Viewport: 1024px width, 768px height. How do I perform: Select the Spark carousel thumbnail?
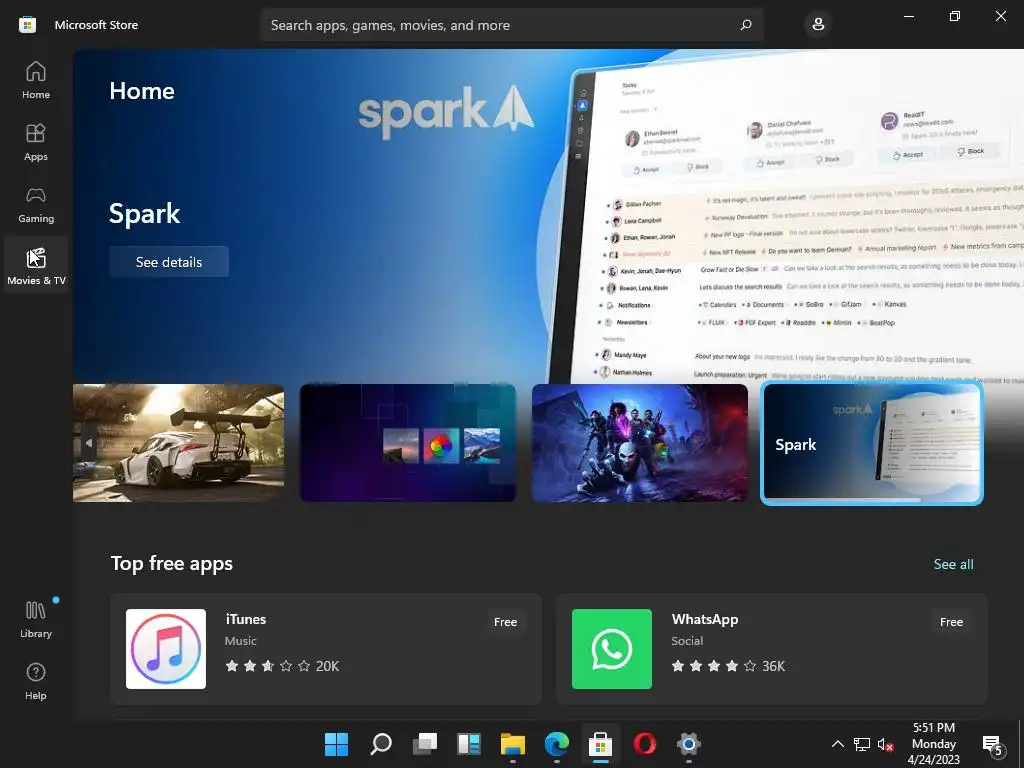(x=872, y=443)
